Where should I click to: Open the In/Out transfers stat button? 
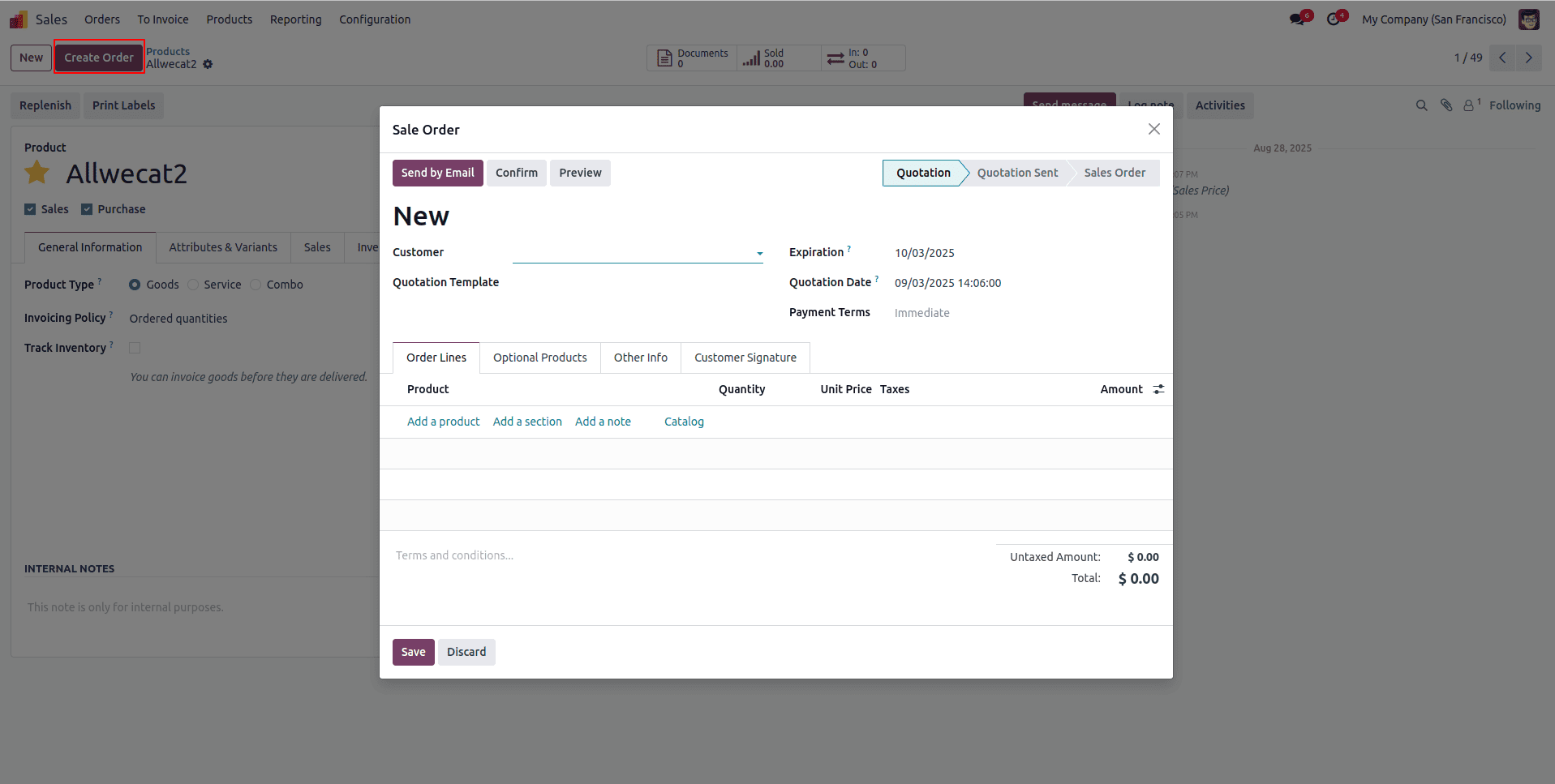tap(863, 58)
